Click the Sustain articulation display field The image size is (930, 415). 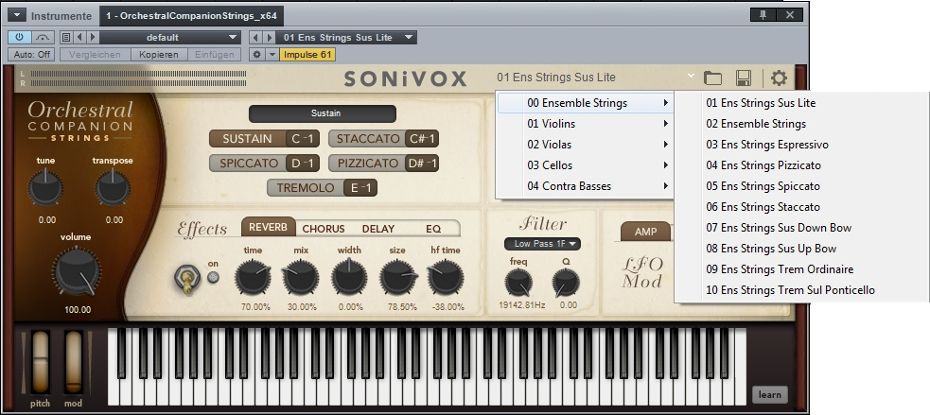click(322, 113)
